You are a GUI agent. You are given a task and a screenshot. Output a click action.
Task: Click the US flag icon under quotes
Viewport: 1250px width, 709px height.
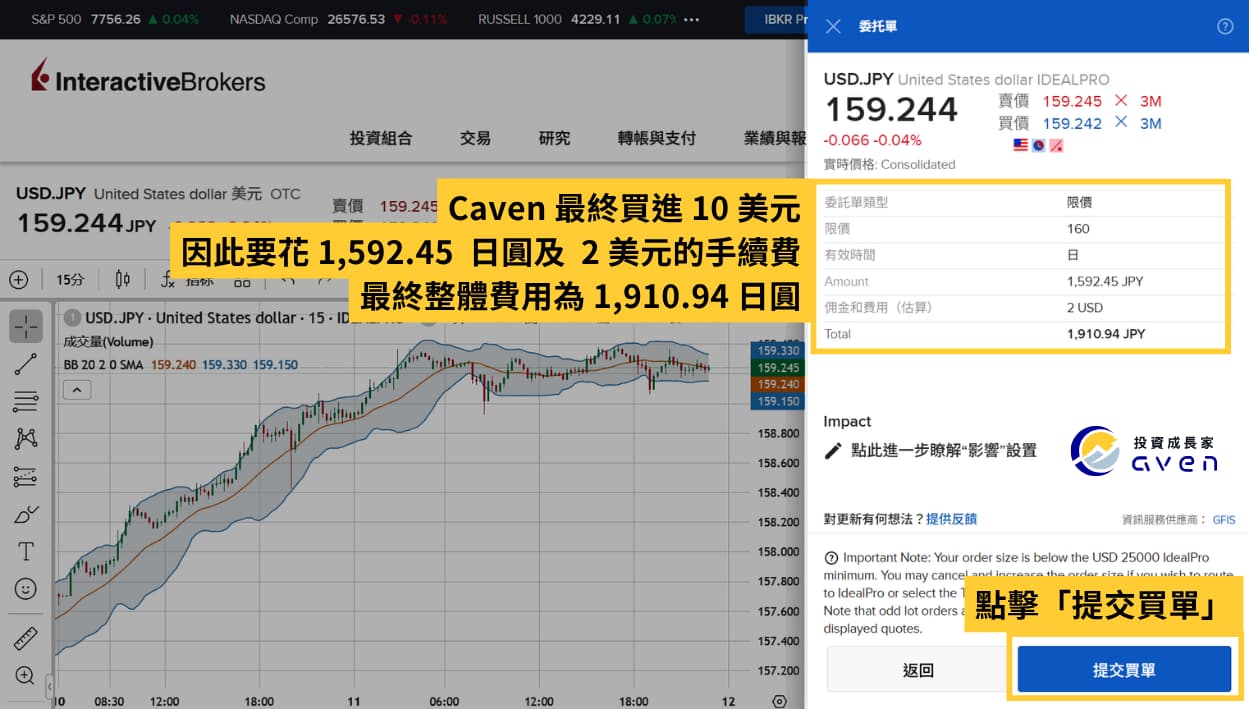1020,145
